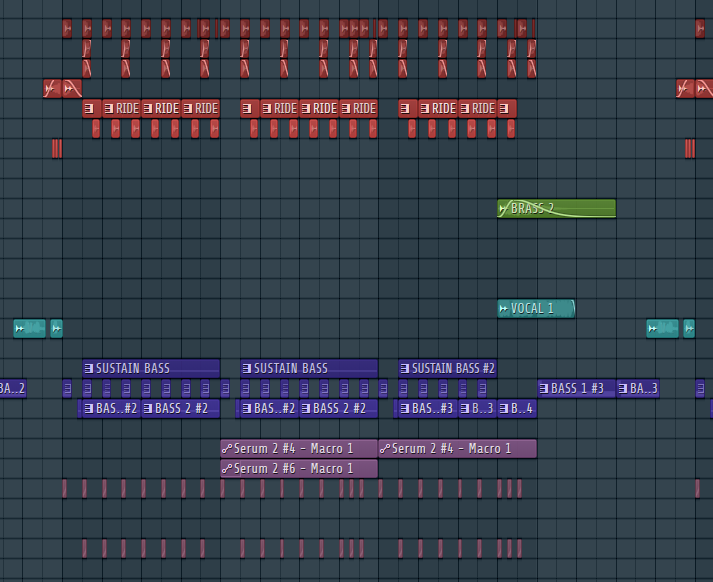Viewport: 713px width, 582px height.
Task: Select the leftmost Serum 2 #4 - Macro 1 clip
Action: tap(298, 448)
